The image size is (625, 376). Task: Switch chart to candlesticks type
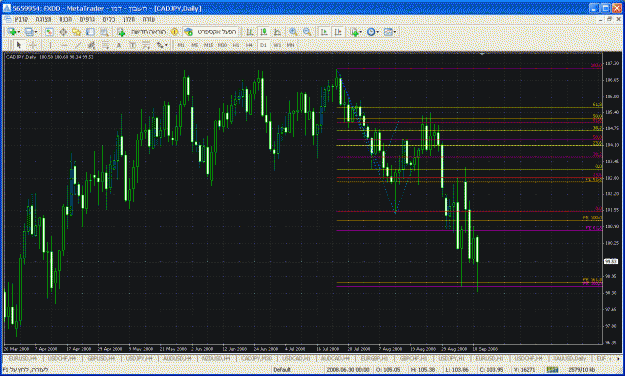pos(263,32)
